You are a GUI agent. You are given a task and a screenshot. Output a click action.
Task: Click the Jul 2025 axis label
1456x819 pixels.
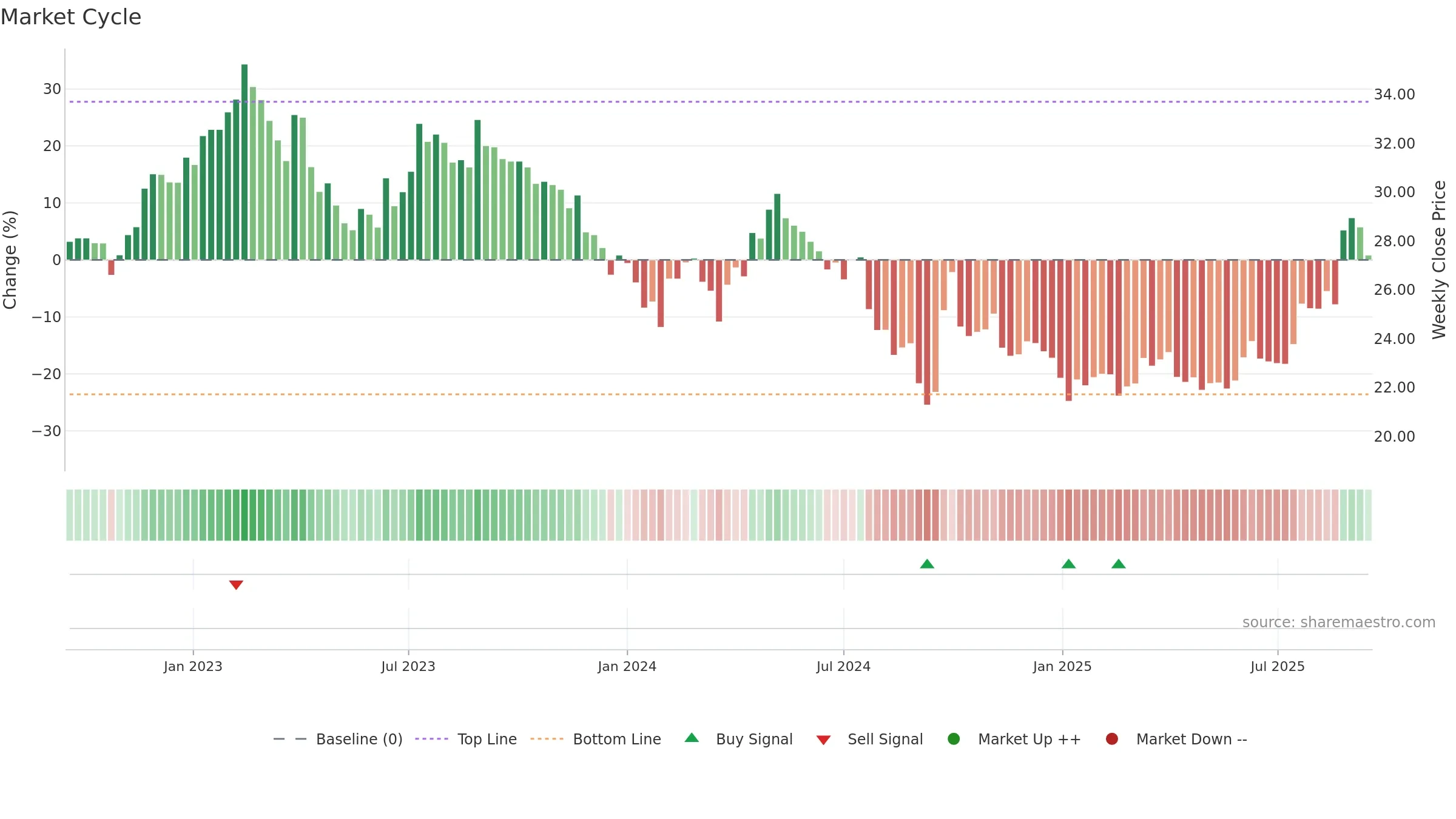click(1278, 667)
